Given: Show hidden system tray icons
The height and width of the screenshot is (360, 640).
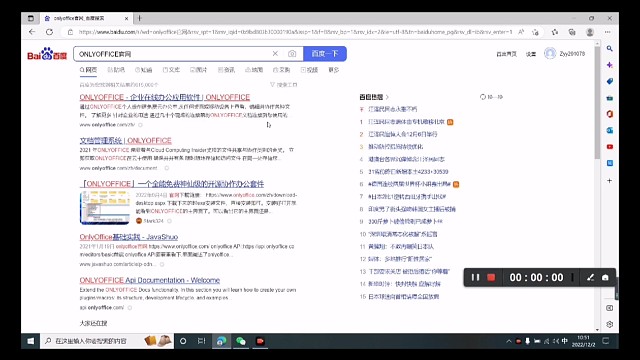Looking at the screenshot, I should click(x=509, y=341).
